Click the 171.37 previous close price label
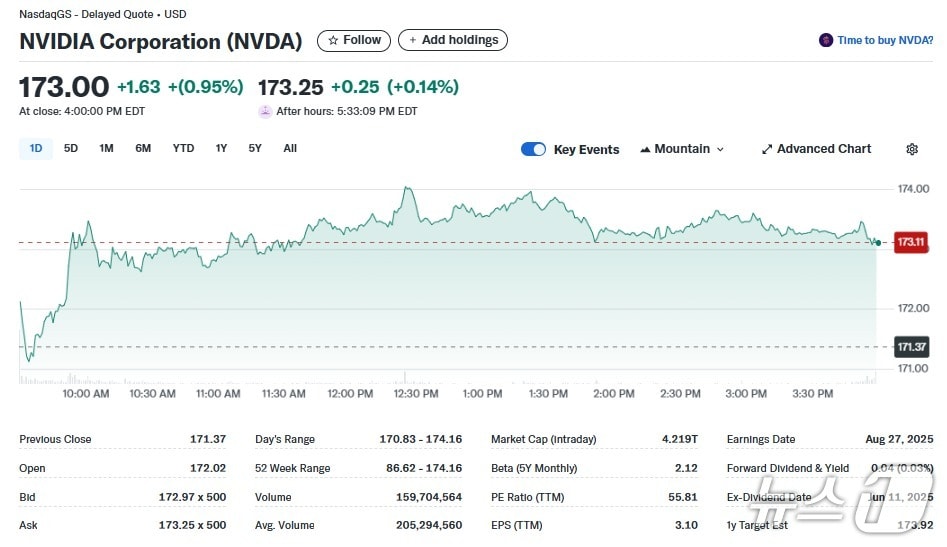 click(911, 347)
